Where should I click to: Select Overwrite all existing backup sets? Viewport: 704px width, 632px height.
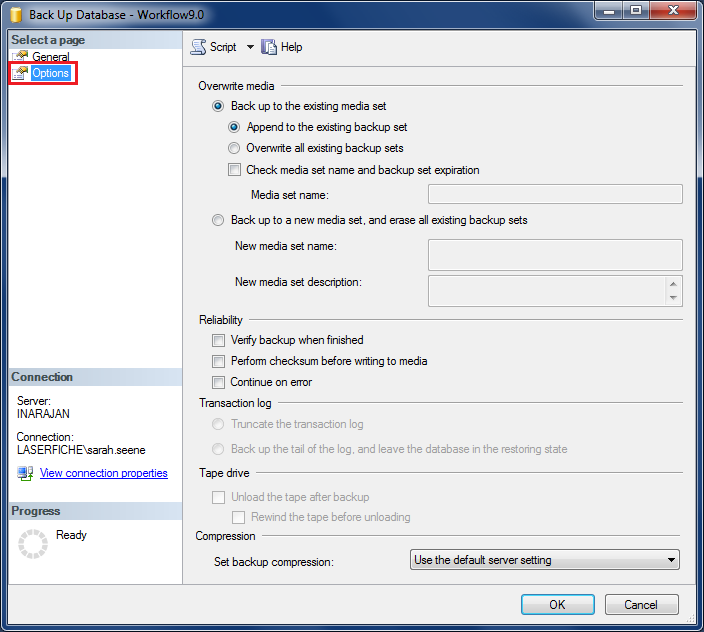[235, 148]
